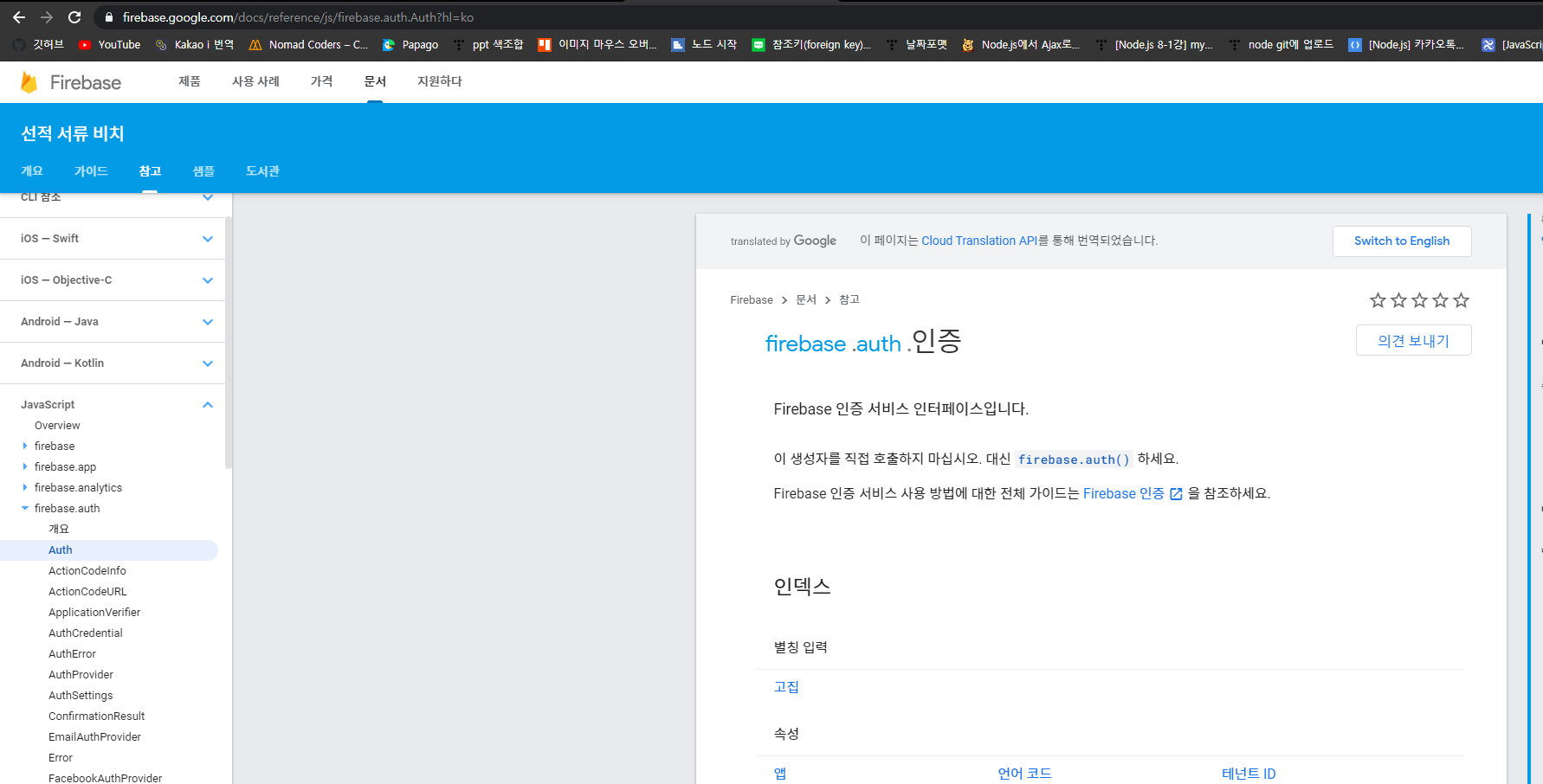The height and width of the screenshot is (784, 1543).
Task: Open the Firebase logo home link
Action: coord(71,82)
